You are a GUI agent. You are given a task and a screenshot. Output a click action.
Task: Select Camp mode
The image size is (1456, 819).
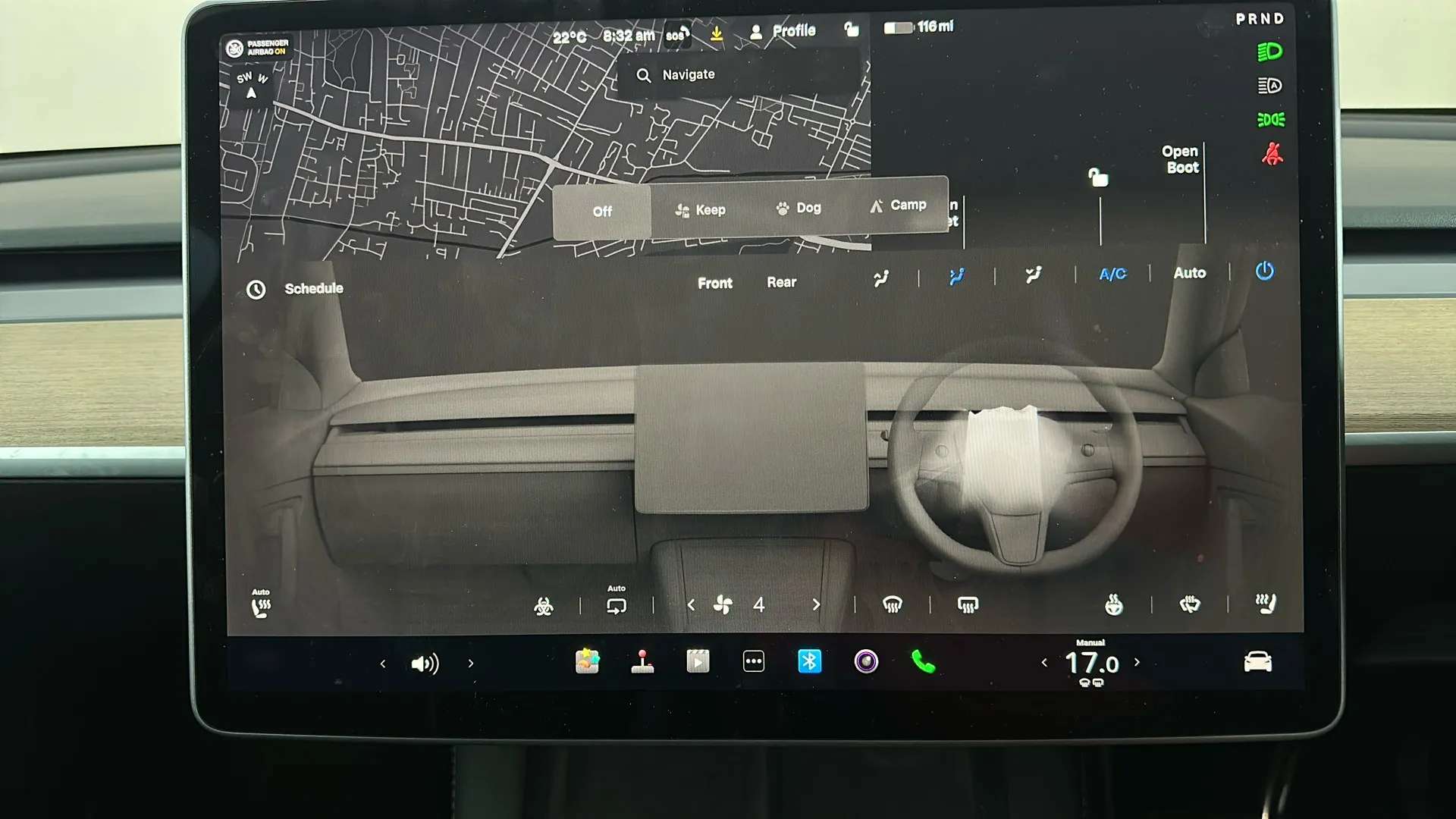898,206
